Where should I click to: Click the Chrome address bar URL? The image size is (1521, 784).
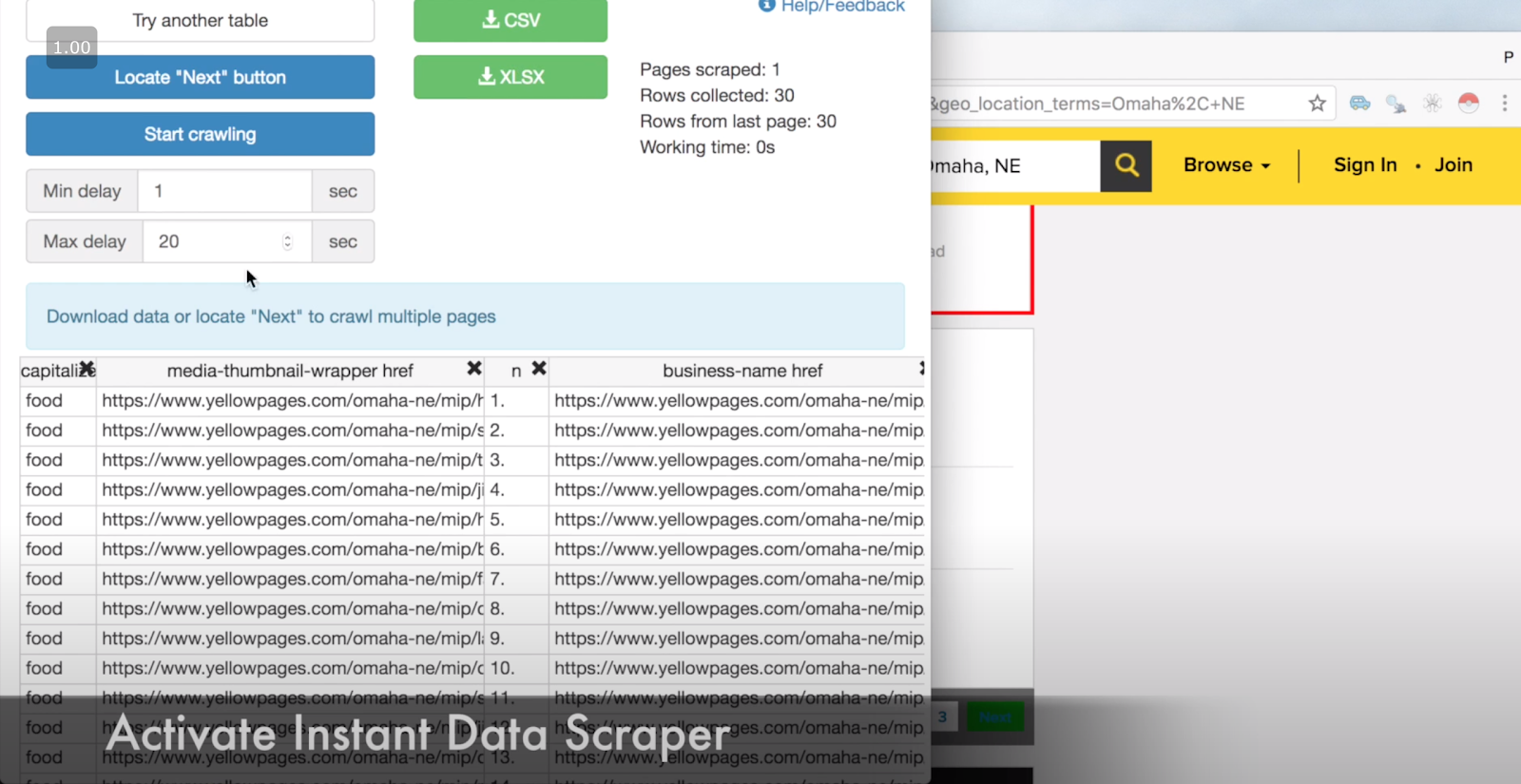click(1088, 104)
